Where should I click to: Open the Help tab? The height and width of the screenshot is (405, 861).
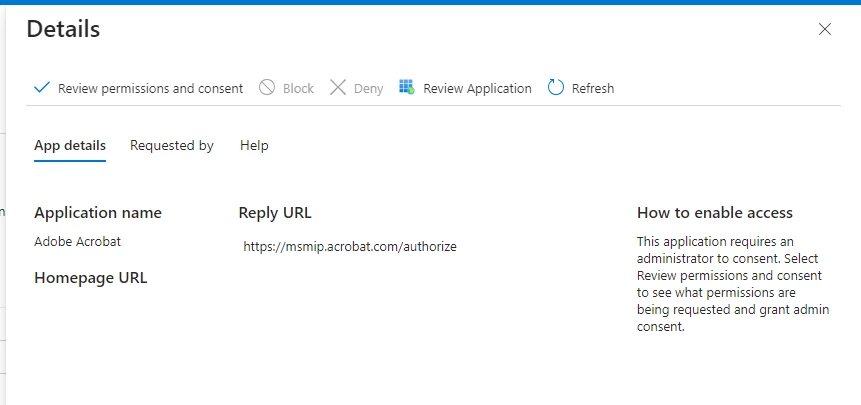pyautogui.click(x=254, y=145)
